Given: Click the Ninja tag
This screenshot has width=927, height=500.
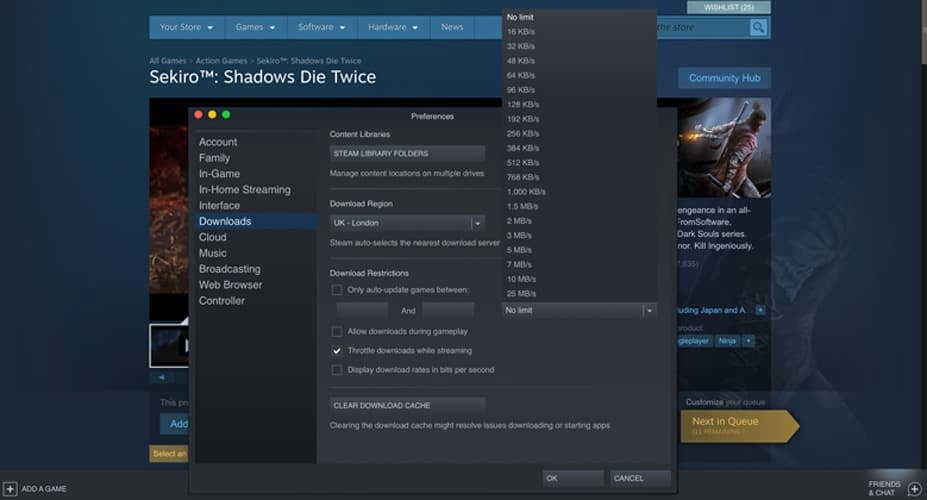Looking at the screenshot, I should (x=727, y=341).
